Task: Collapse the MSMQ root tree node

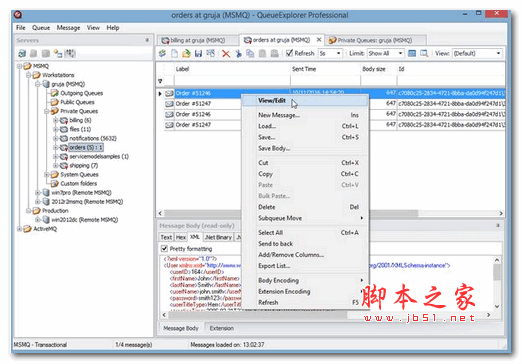Action: pyautogui.click(x=20, y=66)
